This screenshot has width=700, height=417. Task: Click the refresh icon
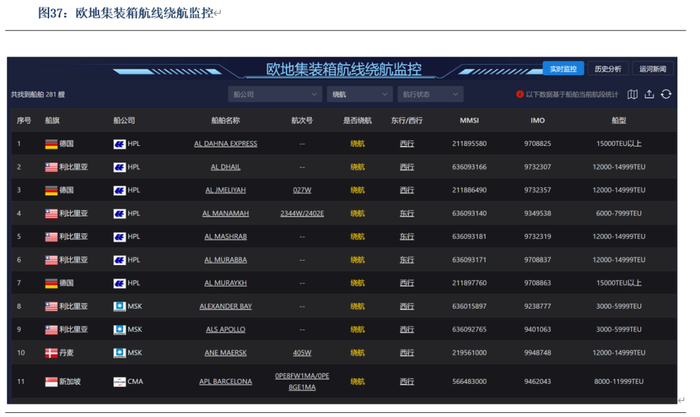click(666, 94)
